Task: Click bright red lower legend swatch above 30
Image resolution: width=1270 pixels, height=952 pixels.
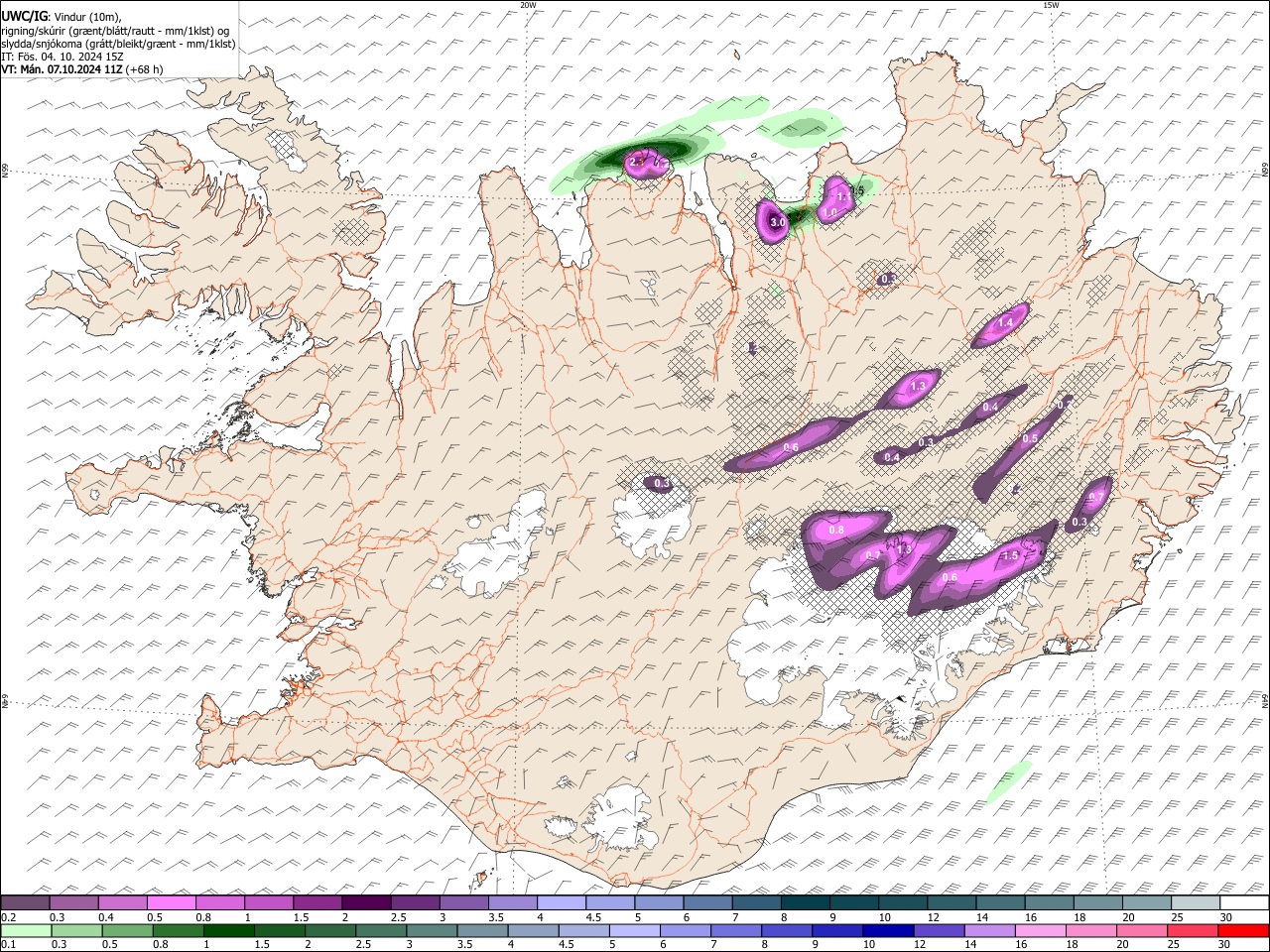Action: pyautogui.click(x=1242, y=930)
